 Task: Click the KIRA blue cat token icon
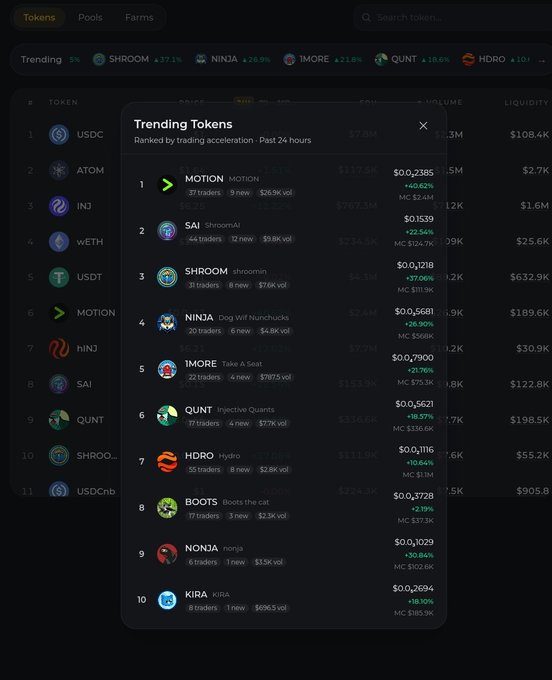coord(167,600)
